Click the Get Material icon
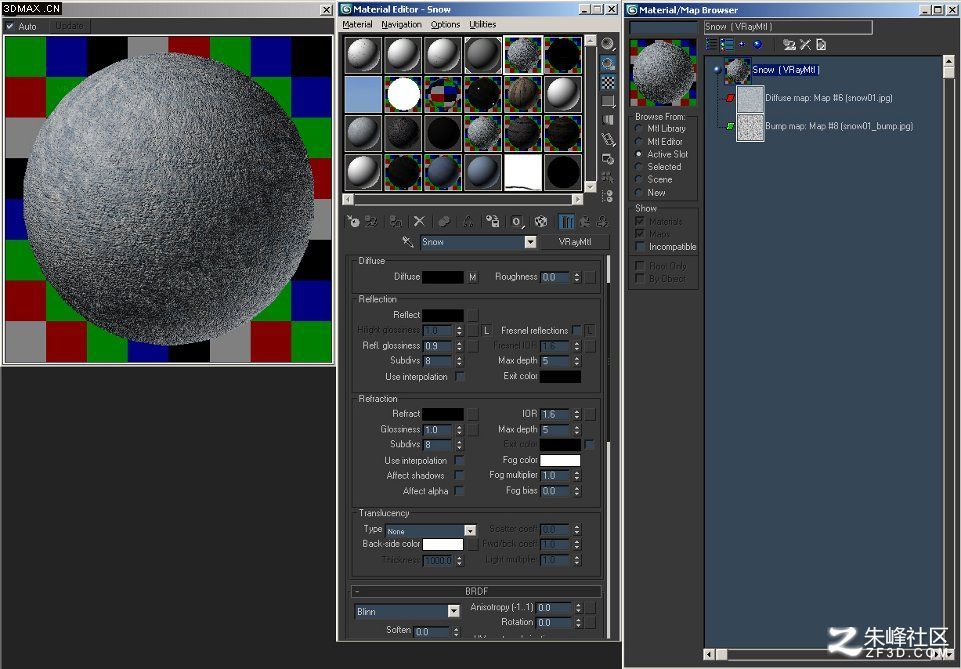The width and height of the screenshot is (961, 669). tap(353, 222)
